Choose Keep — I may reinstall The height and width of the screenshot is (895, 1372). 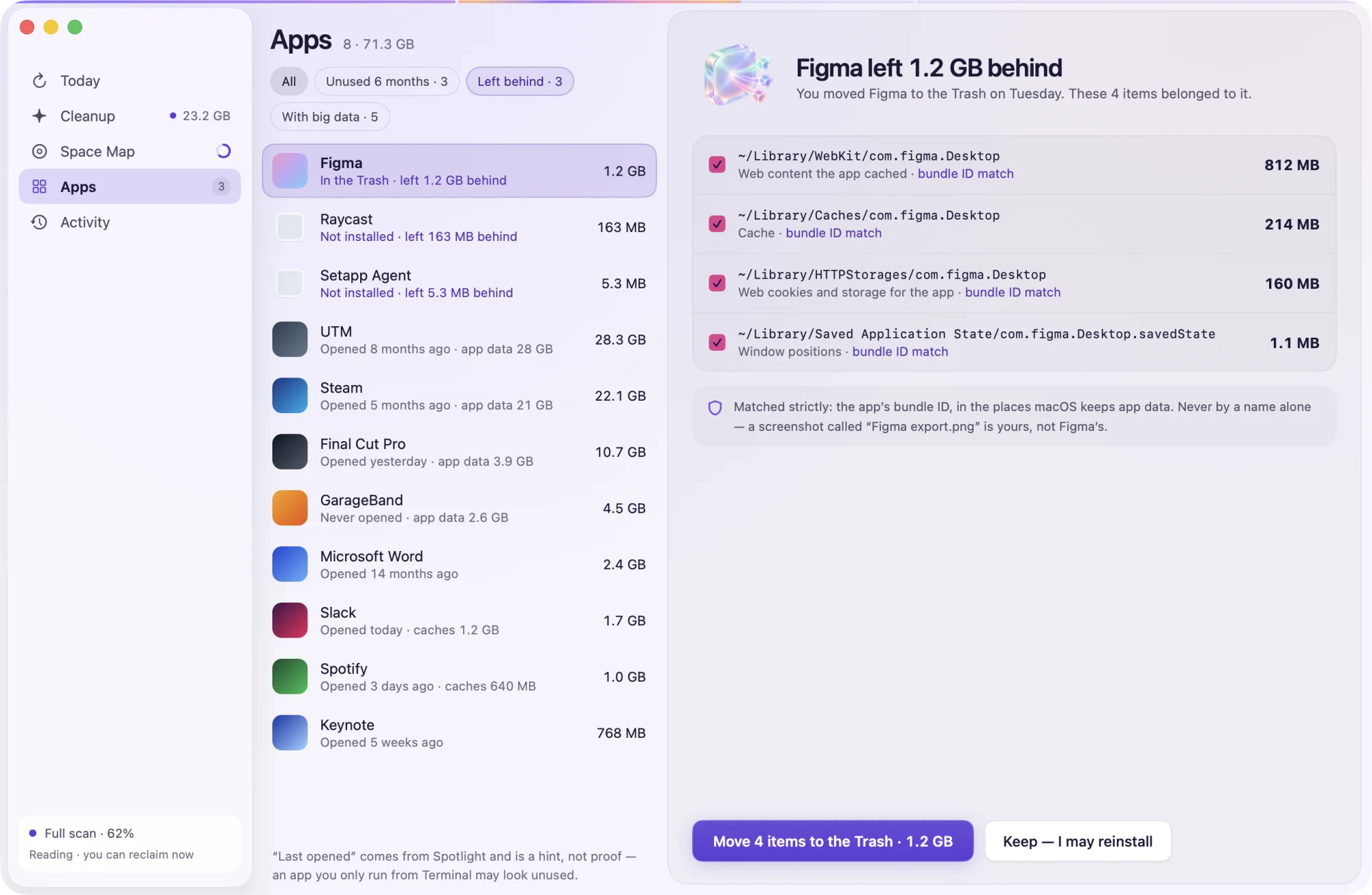[1078, 841]
